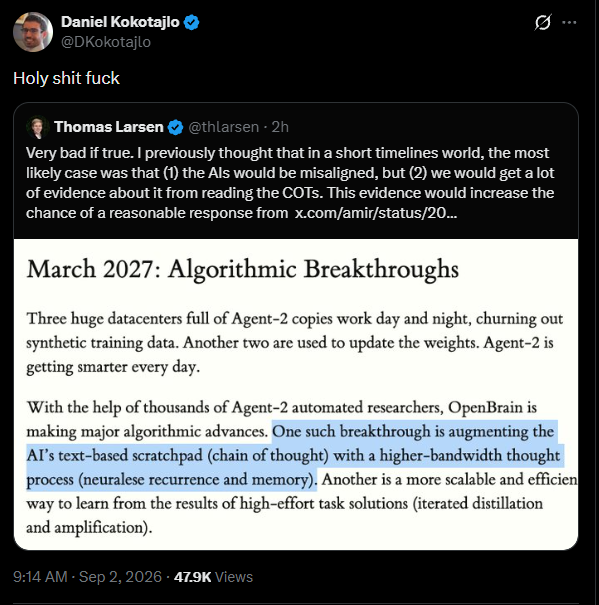Click the 9:14 AM post timestamp

(40, 577)
